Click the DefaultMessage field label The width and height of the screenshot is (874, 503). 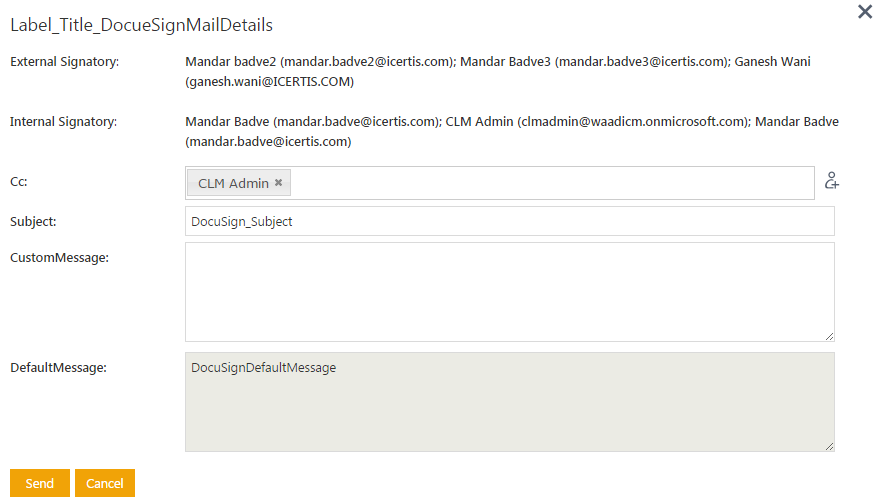58,367
